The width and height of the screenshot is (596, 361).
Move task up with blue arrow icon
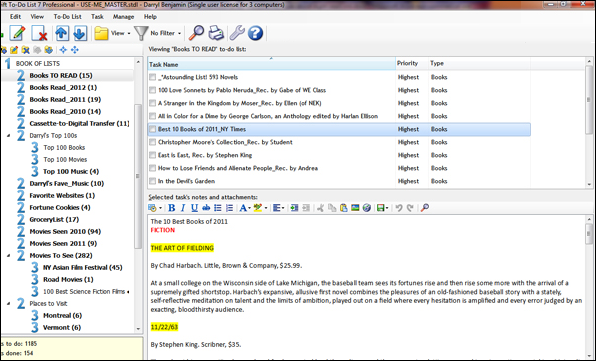62,33
